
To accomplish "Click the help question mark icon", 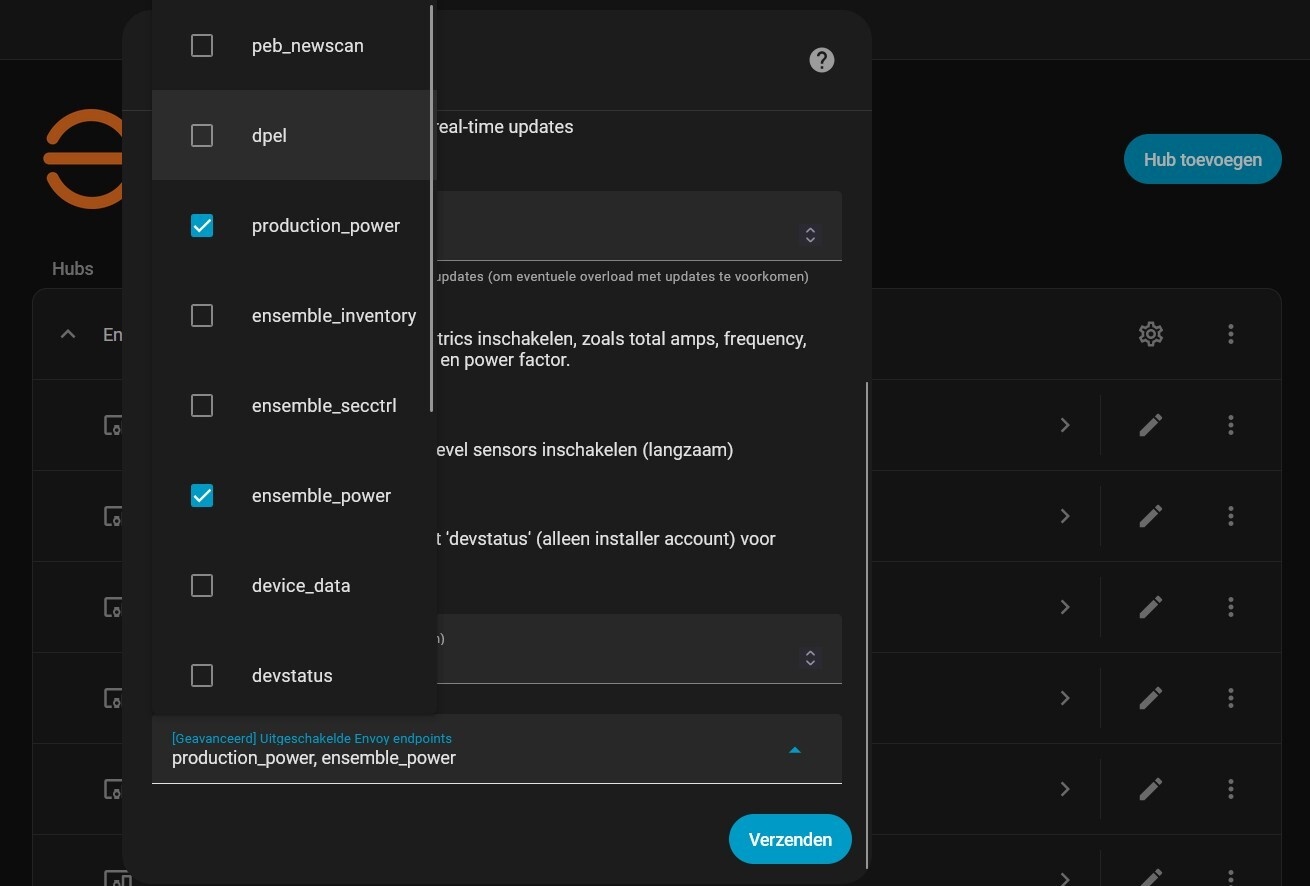I will pyautogui.click(x=821, y=60).
